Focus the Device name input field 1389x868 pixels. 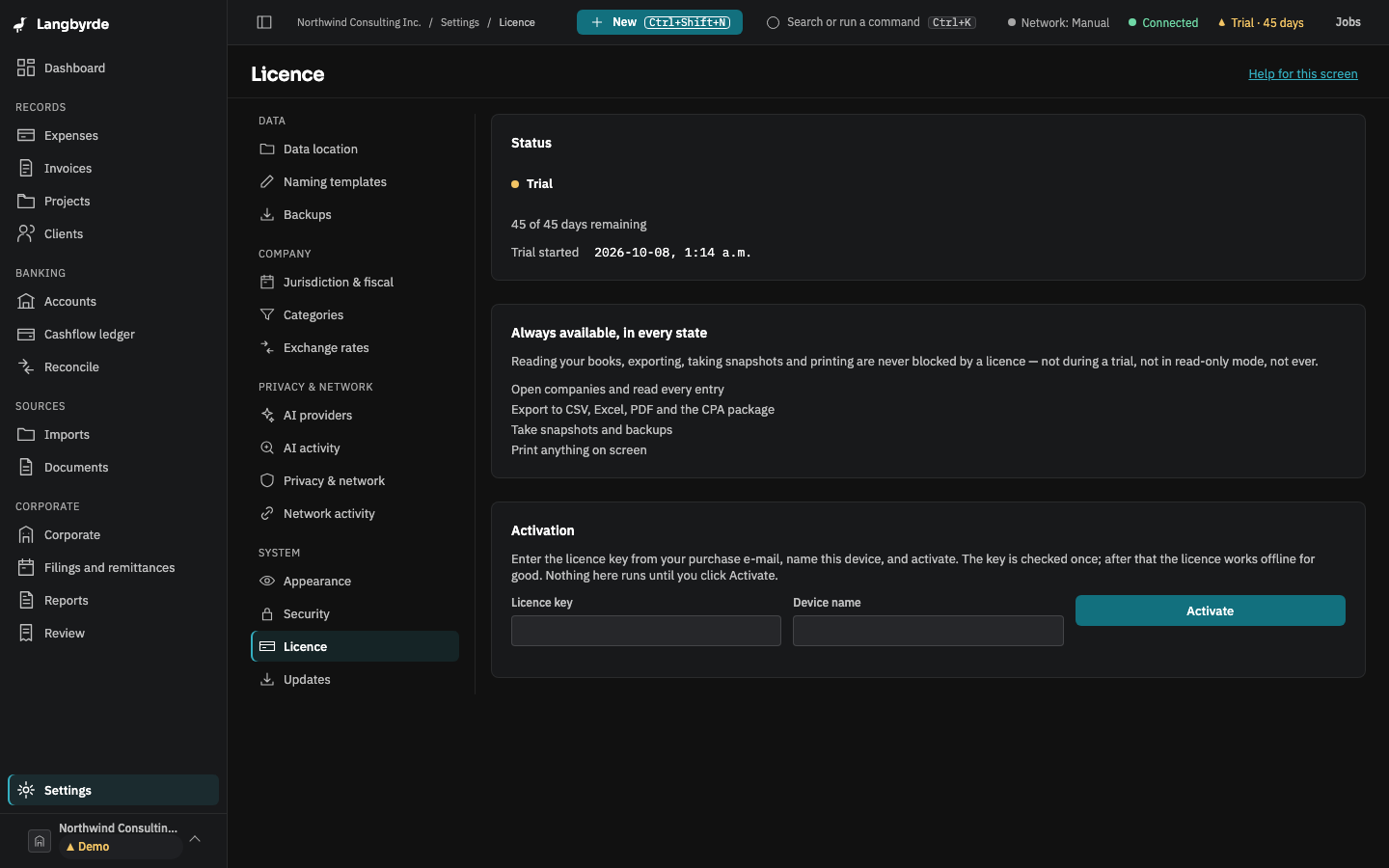point(928,631)
